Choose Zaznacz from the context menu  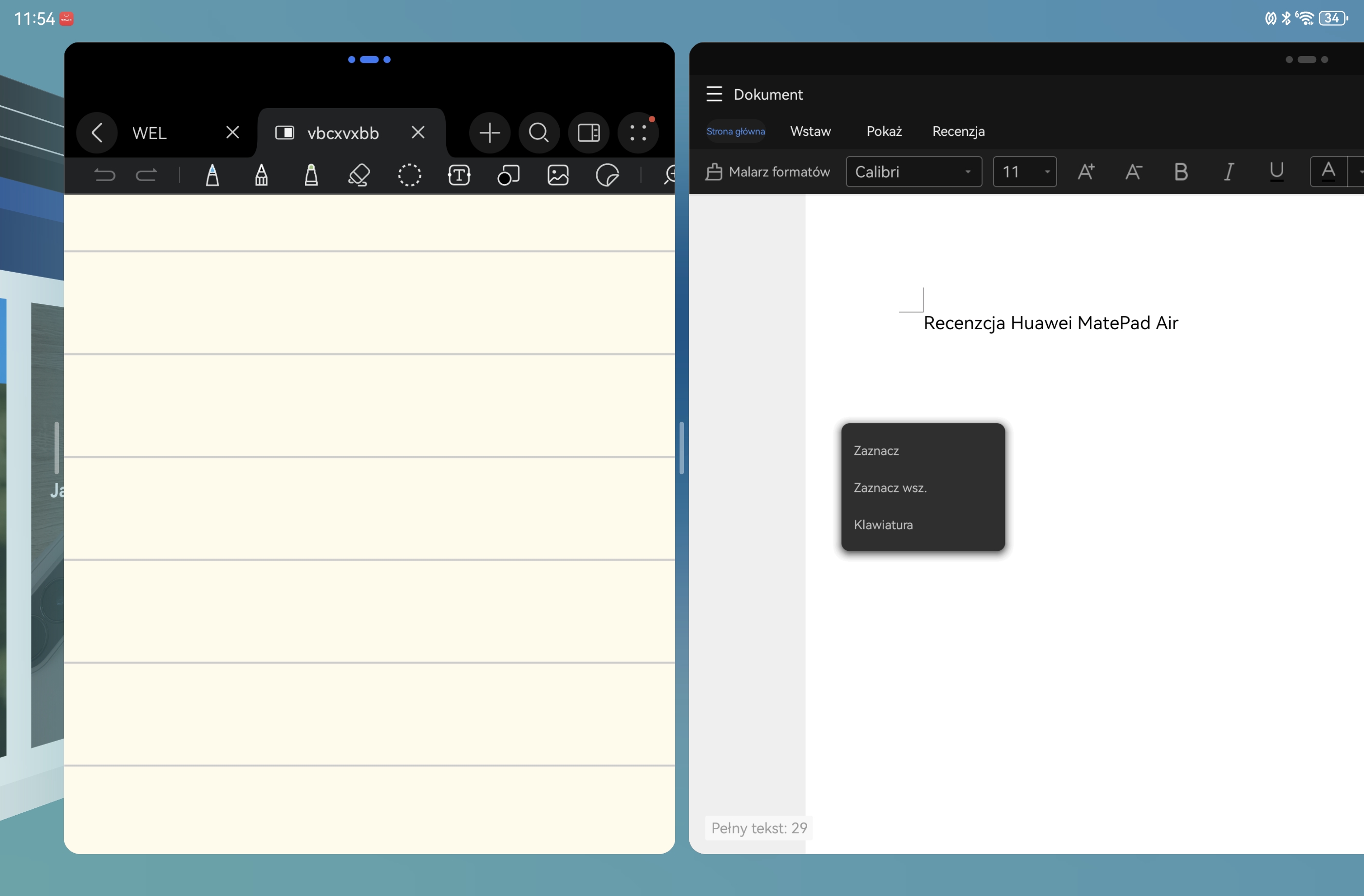tap(923, 451)
